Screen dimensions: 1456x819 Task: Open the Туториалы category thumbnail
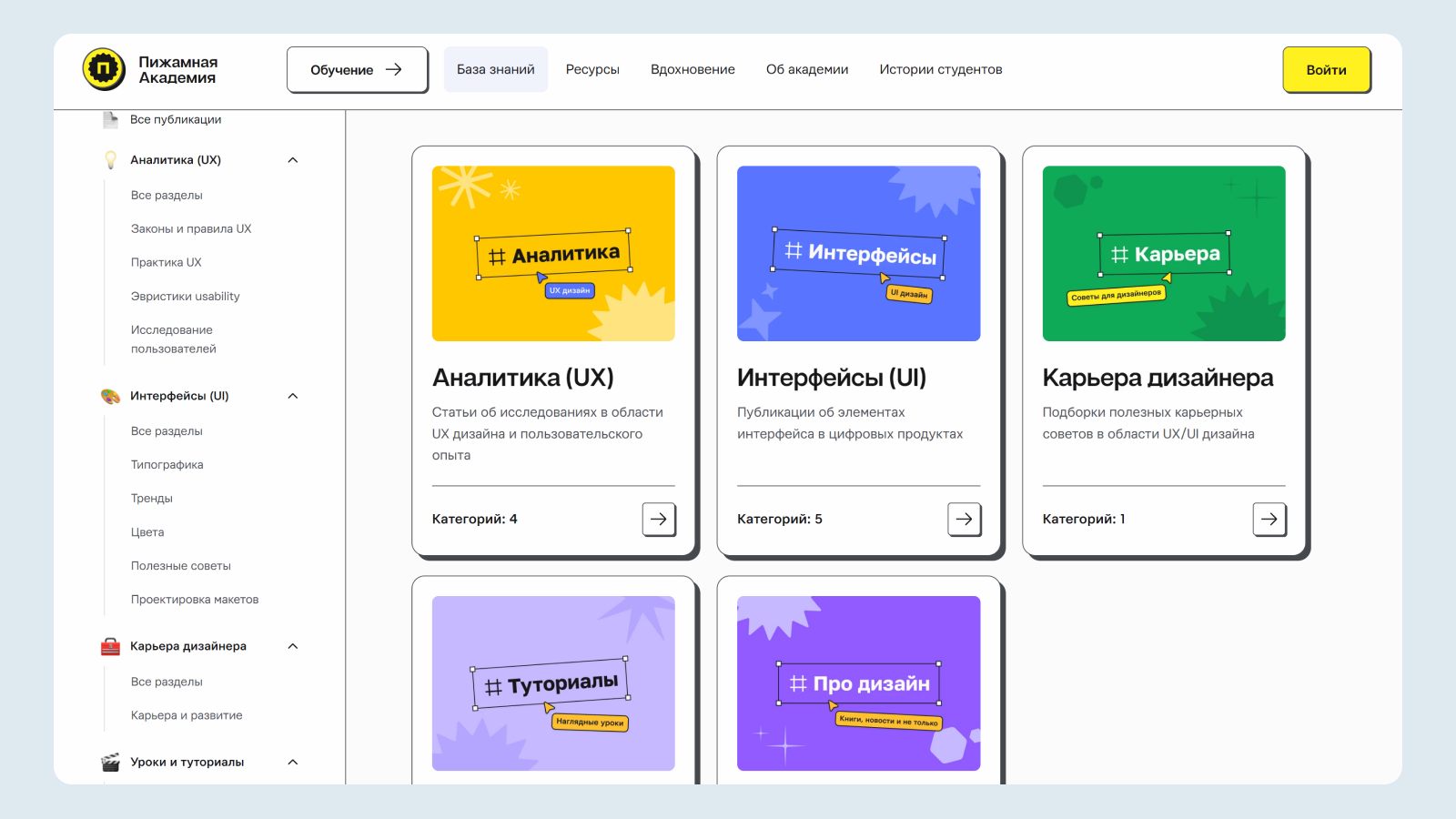[552, 682]
